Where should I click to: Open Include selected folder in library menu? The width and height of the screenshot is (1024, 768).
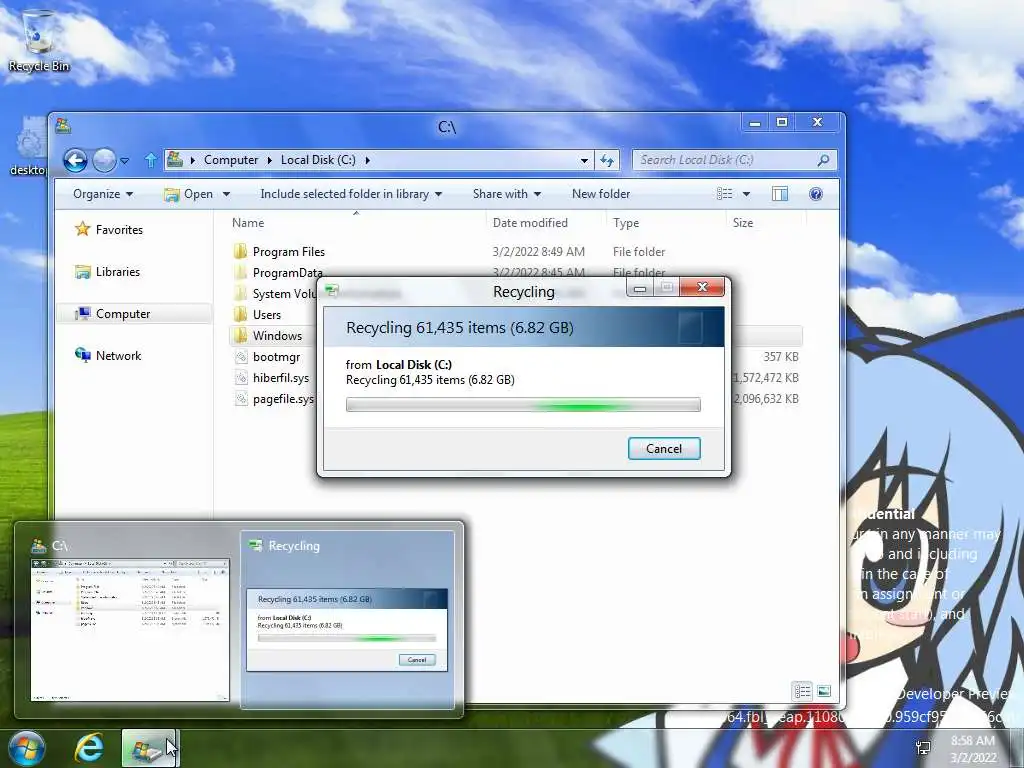[x=351, y=194]
